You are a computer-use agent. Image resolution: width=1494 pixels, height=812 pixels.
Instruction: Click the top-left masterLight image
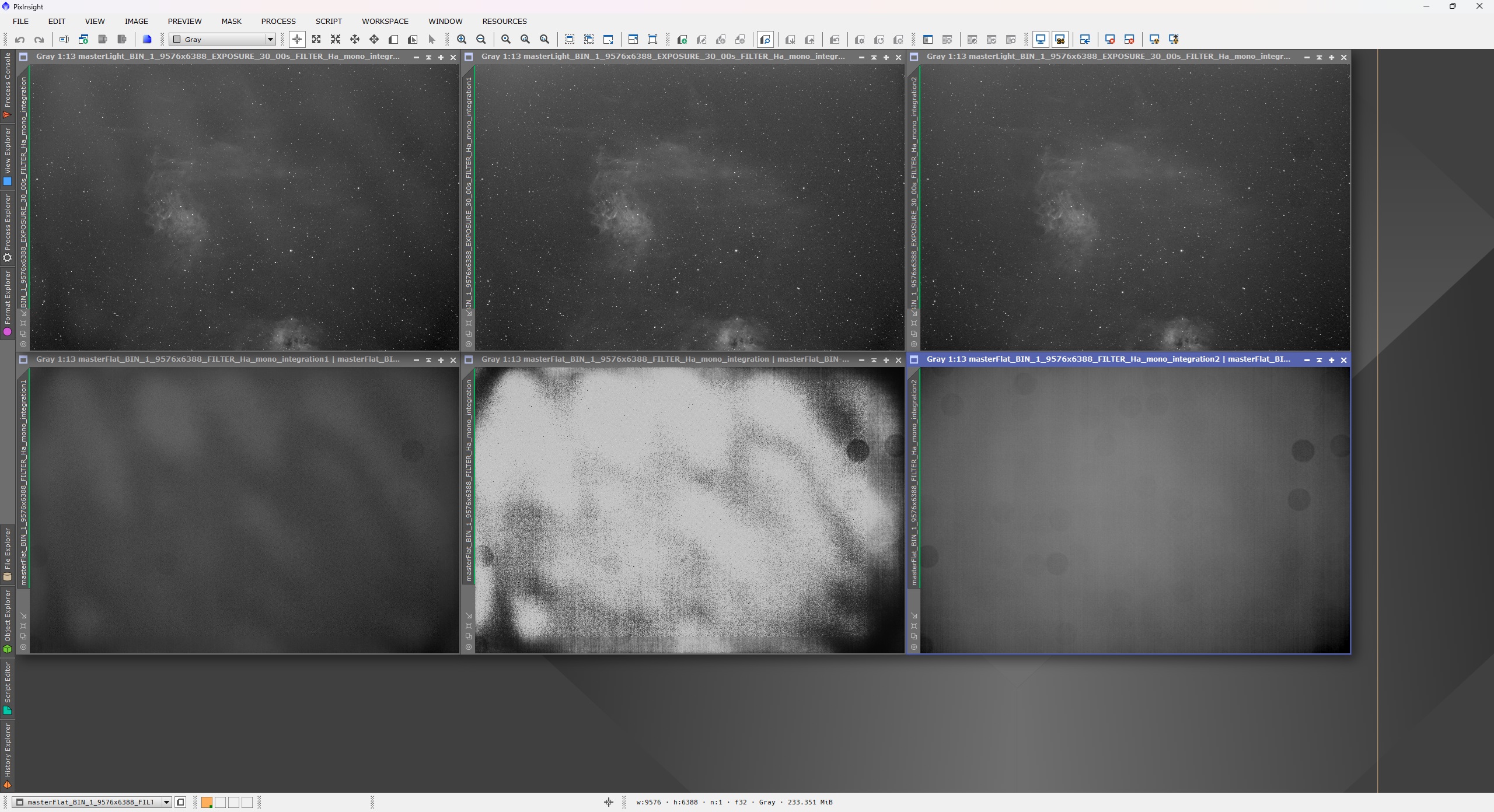245,207
